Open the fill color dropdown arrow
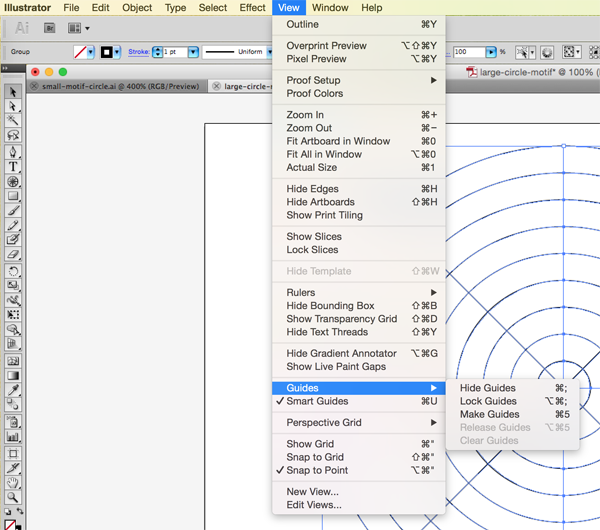This screenshot has width=600, height=530. (91, 52)
